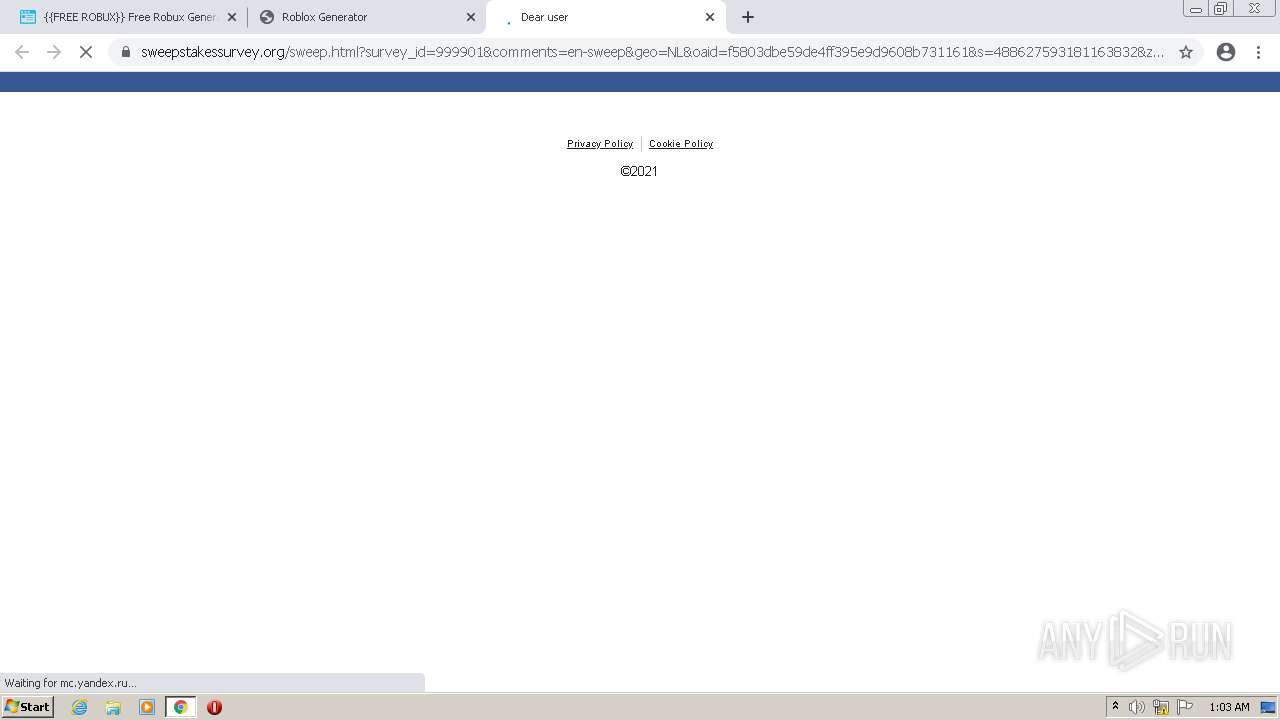Stop loading the page

pos(86,52)
